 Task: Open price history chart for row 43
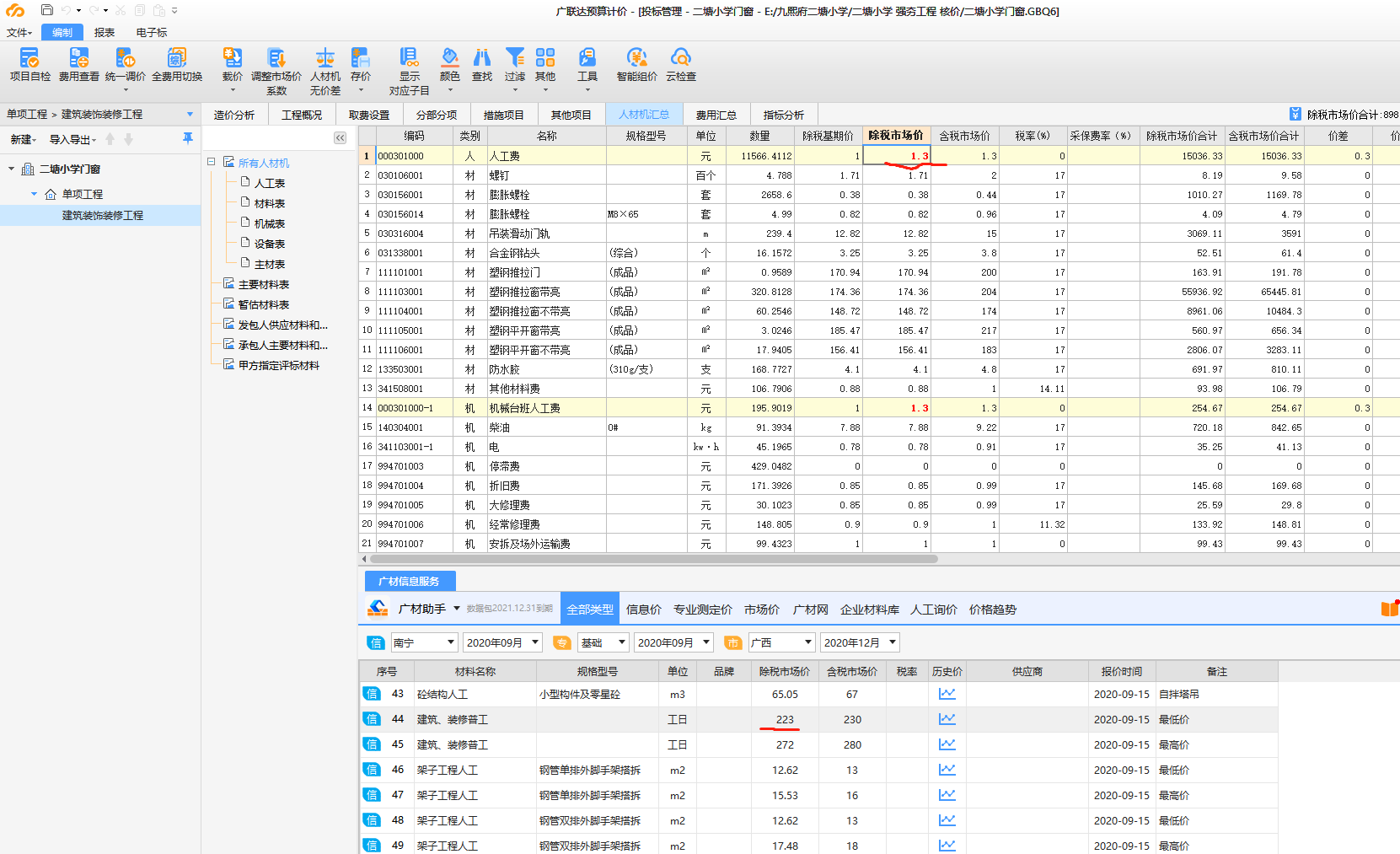click(947, 694)
